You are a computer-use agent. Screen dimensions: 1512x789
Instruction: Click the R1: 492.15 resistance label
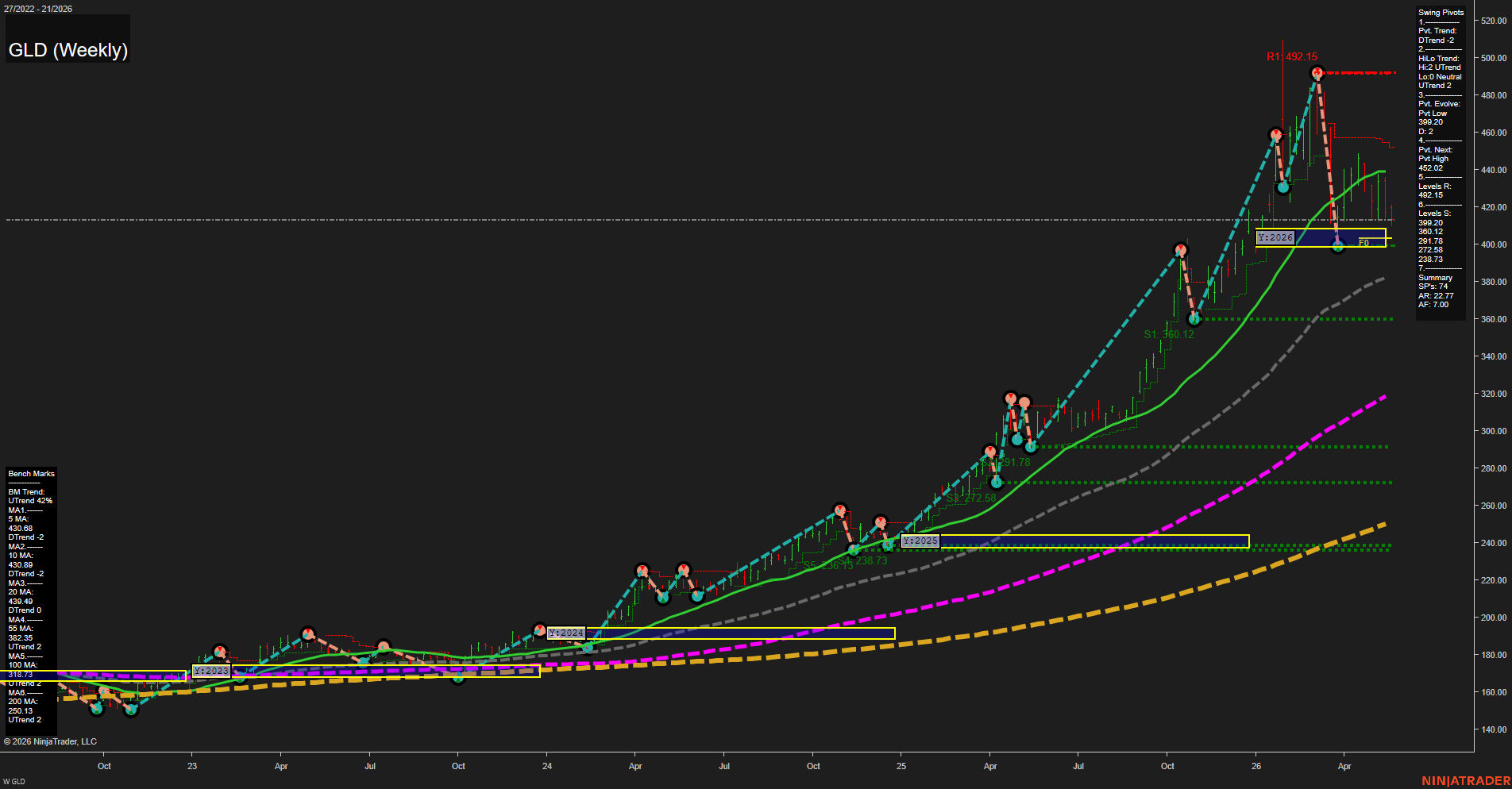point(1291,56)
